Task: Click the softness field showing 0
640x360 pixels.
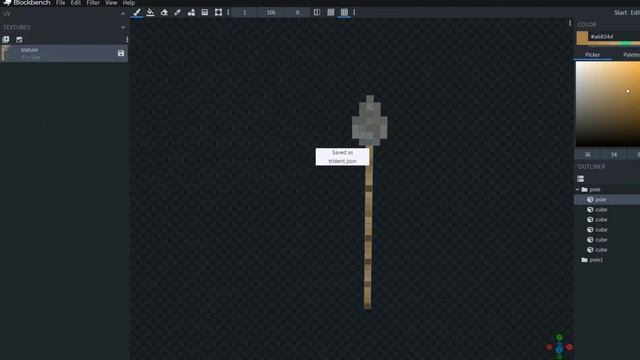Action: click(297, 13)
